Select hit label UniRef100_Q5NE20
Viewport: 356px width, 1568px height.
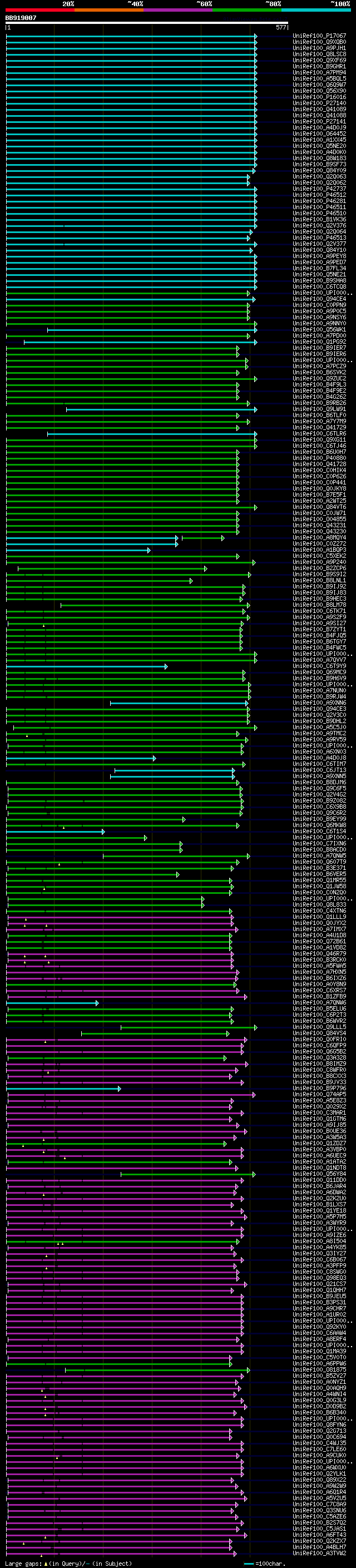pos(319,146)
